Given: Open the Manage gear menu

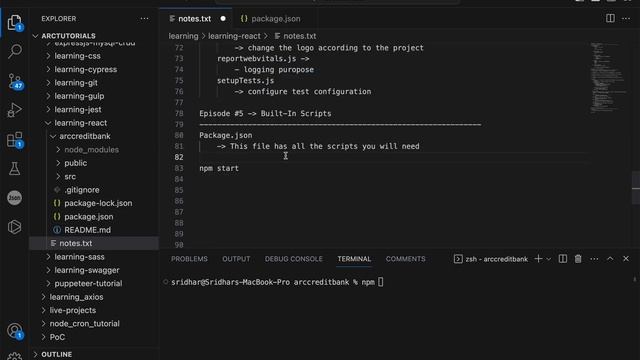Looking at the screenshot, I should click(x=15, y=356).
